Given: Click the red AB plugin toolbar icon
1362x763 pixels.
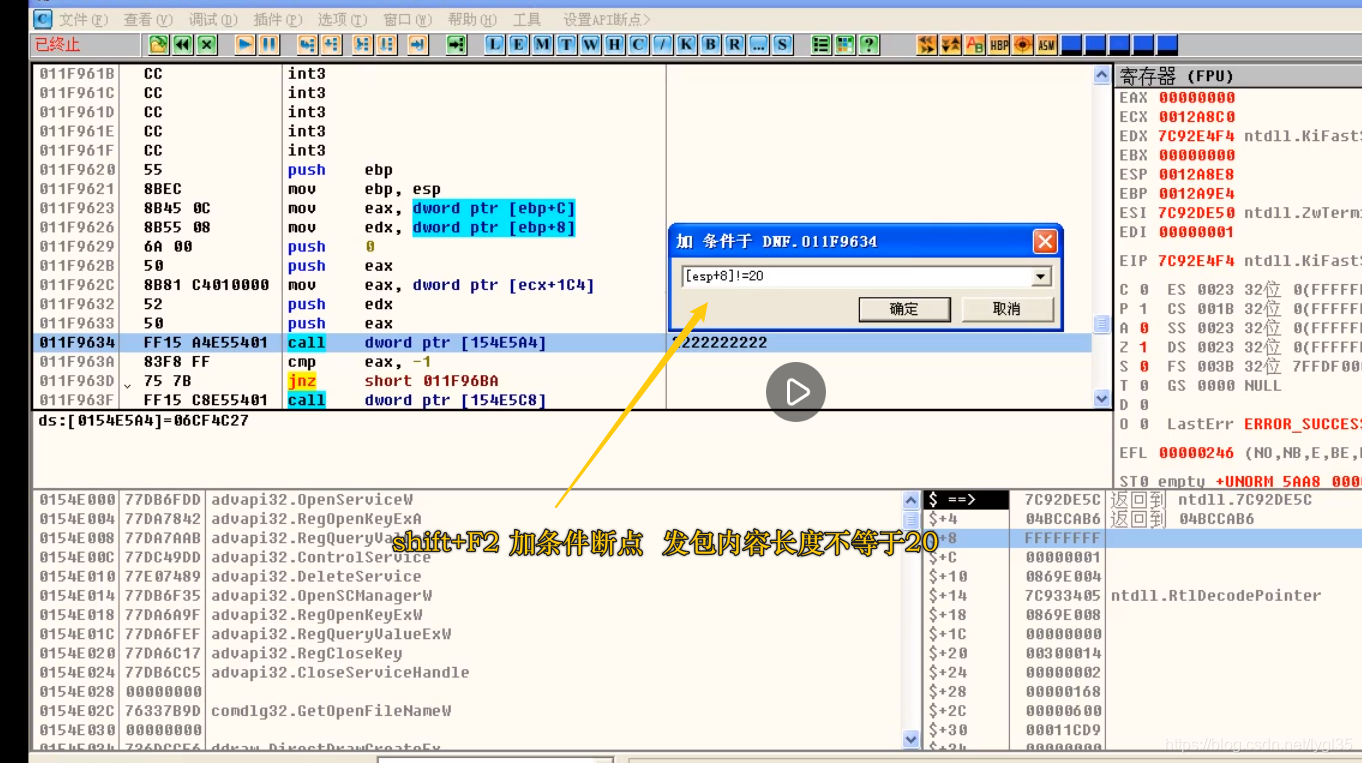Looking at the screenshot, I should coord(975,44).
